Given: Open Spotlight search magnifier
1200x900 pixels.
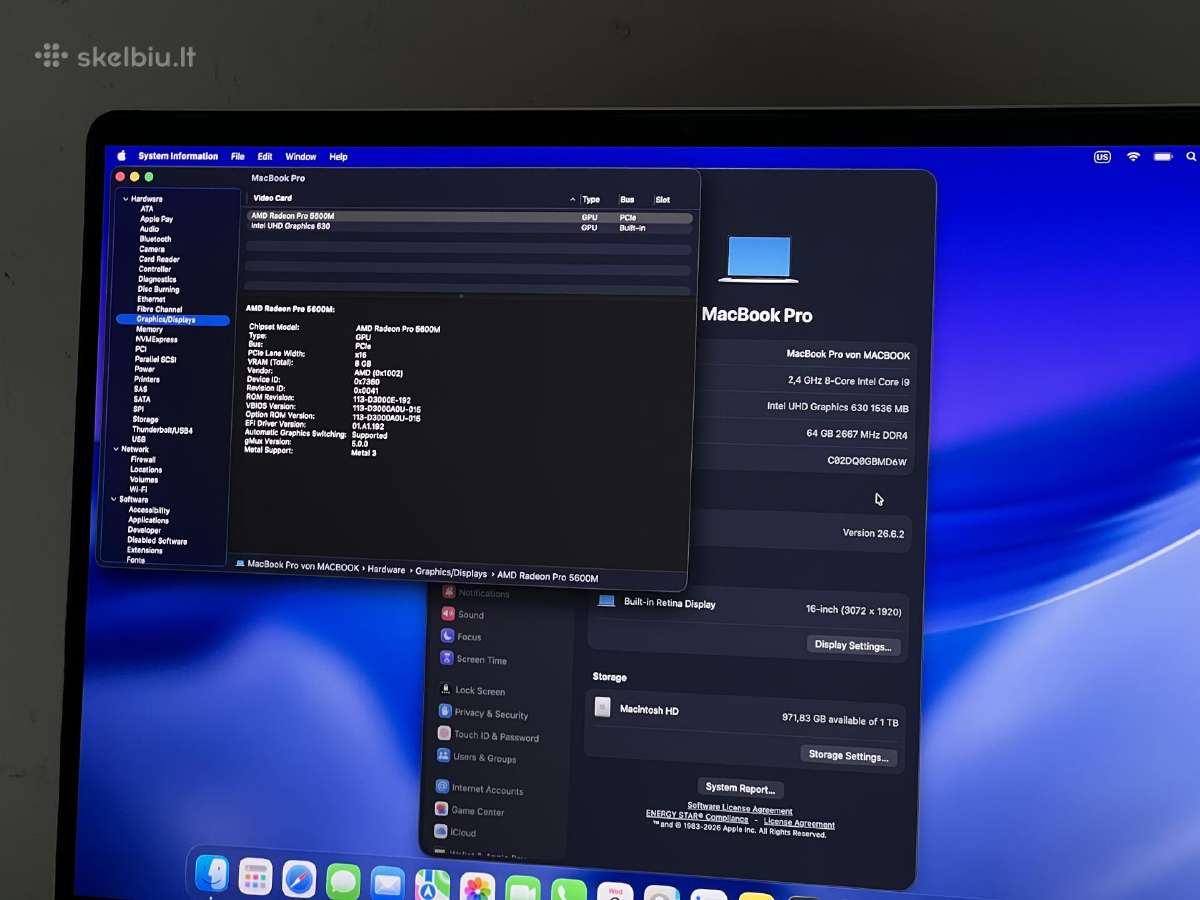Looking at the screenshot, I should click(x=1190, y=157).
